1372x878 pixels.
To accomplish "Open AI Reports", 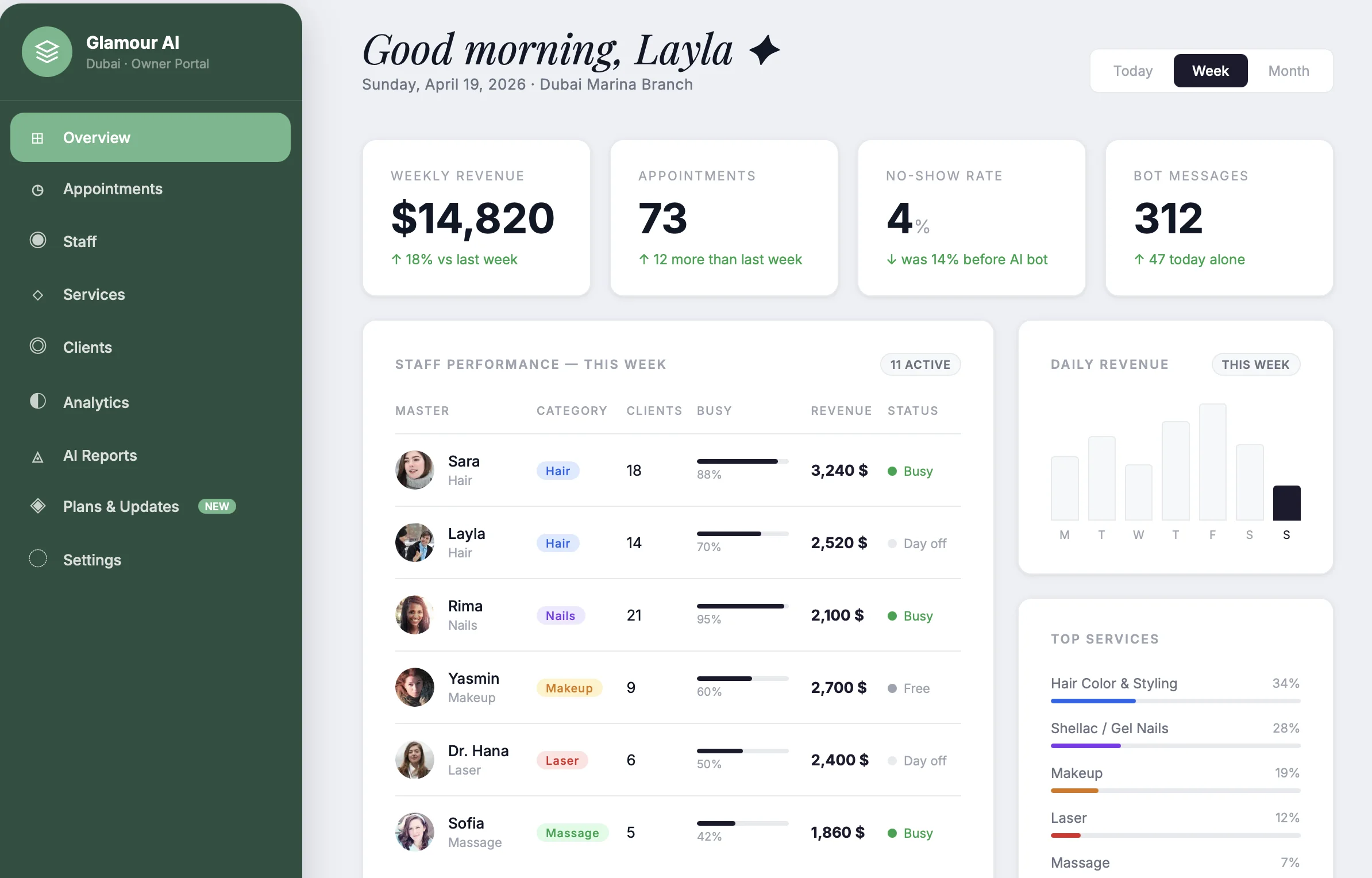I will pyautogui.click(x=151, y=456).
